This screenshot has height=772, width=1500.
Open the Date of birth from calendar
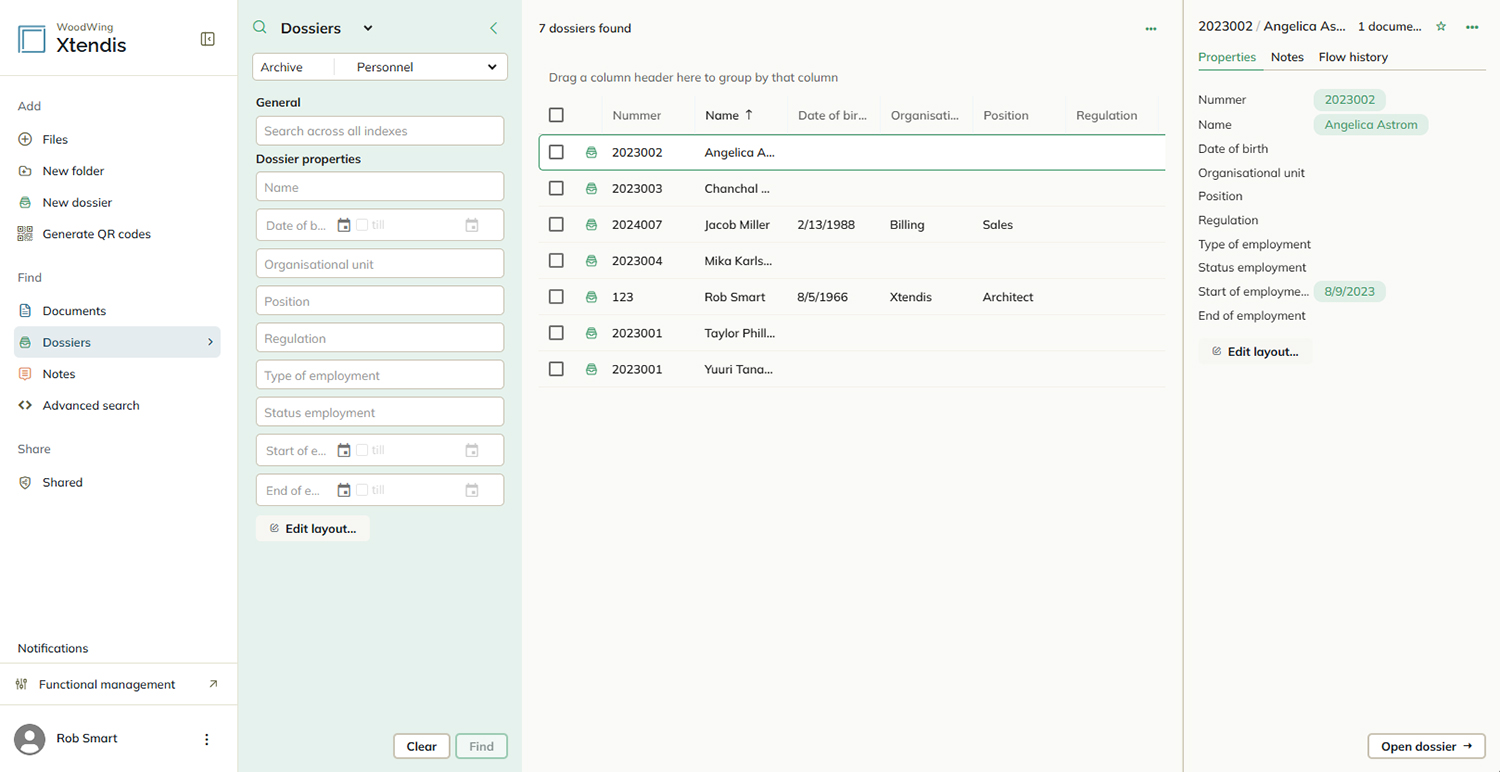[344, 226]
